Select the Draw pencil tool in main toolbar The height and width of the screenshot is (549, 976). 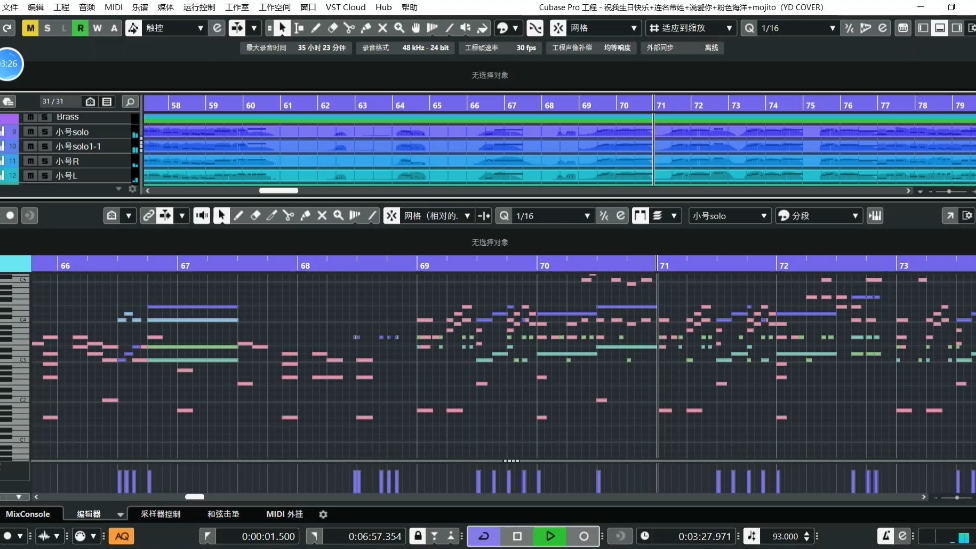[316, 28]
